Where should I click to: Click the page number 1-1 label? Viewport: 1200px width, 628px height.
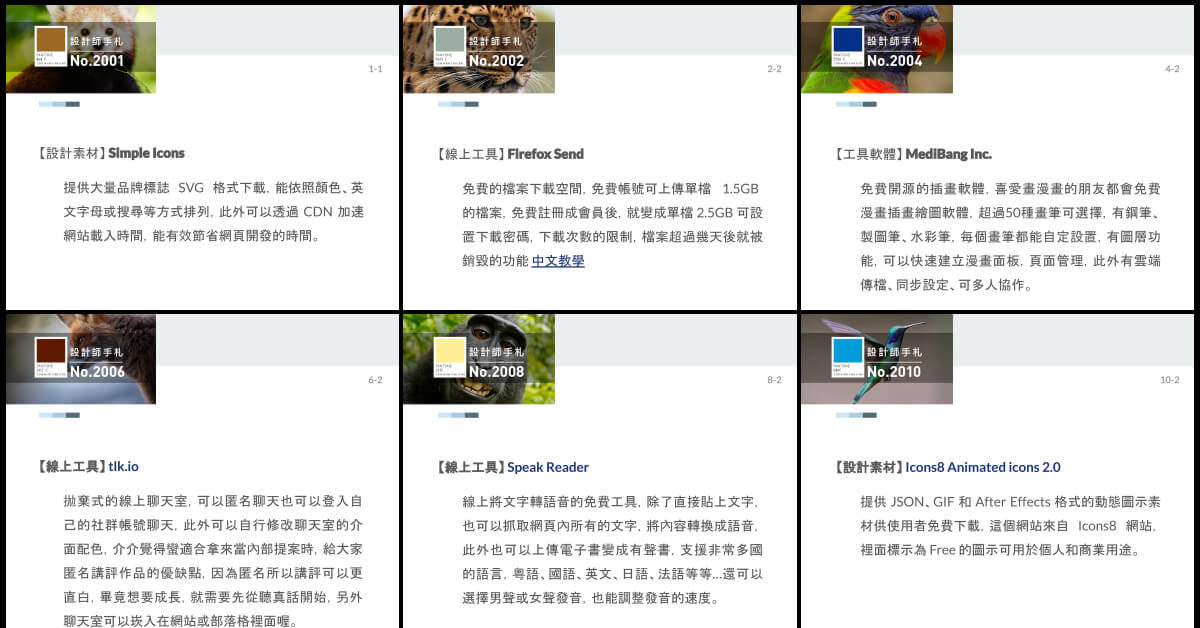[375, 69]
